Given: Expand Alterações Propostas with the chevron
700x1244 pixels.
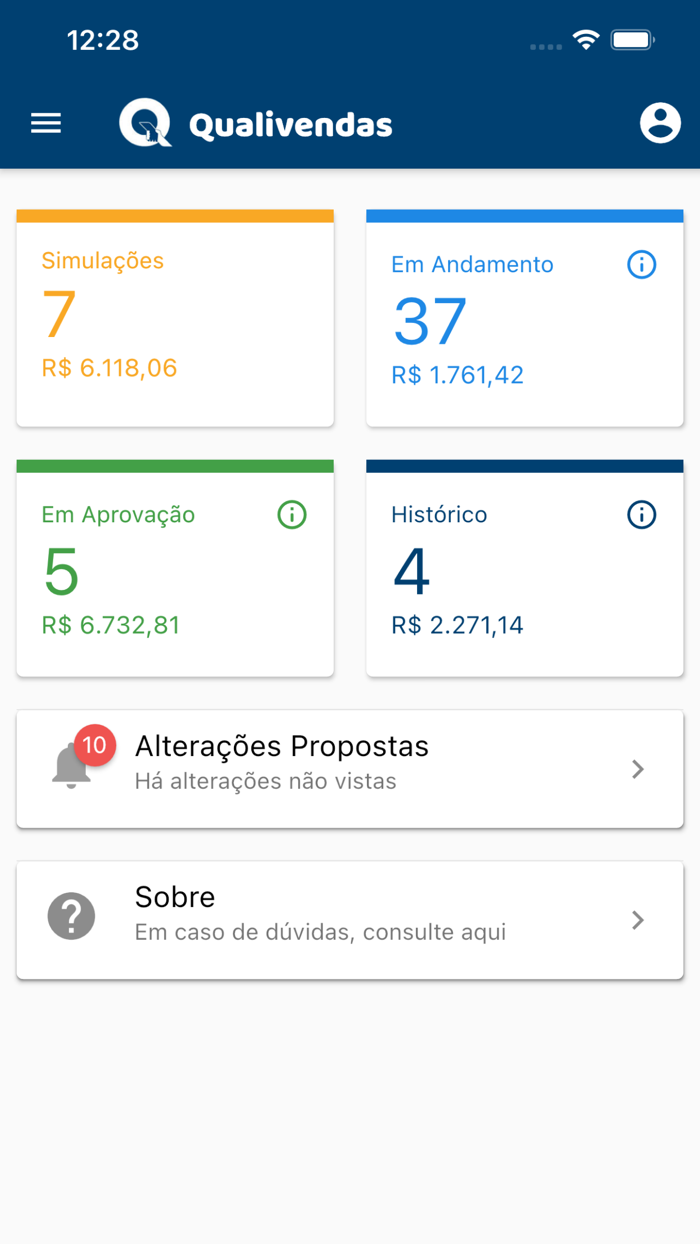Looking at the screenshot, I should click(x=638, y=769).
